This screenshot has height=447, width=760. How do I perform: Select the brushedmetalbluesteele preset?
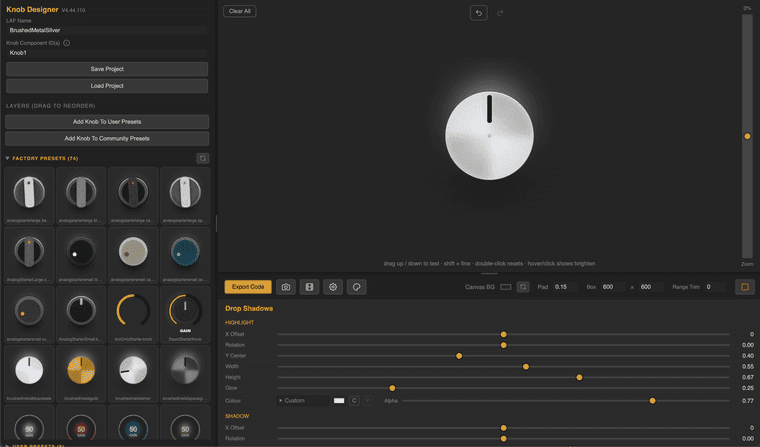tap(29, 373)
